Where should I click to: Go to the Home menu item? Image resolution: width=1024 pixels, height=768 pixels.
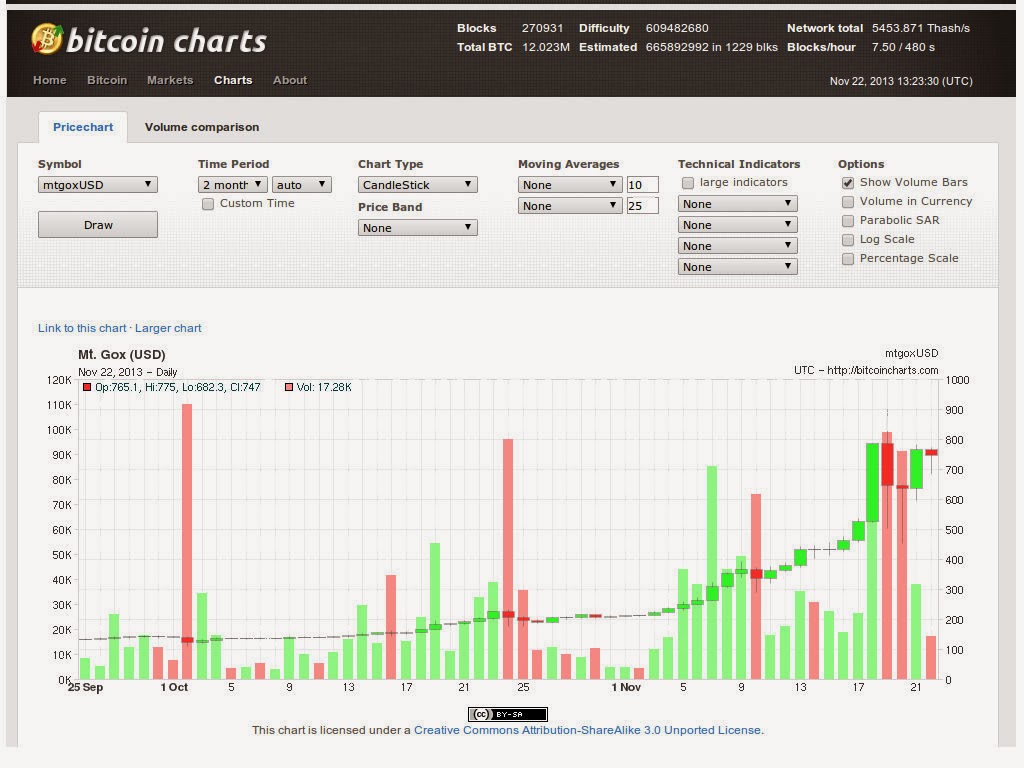(50, 80)
